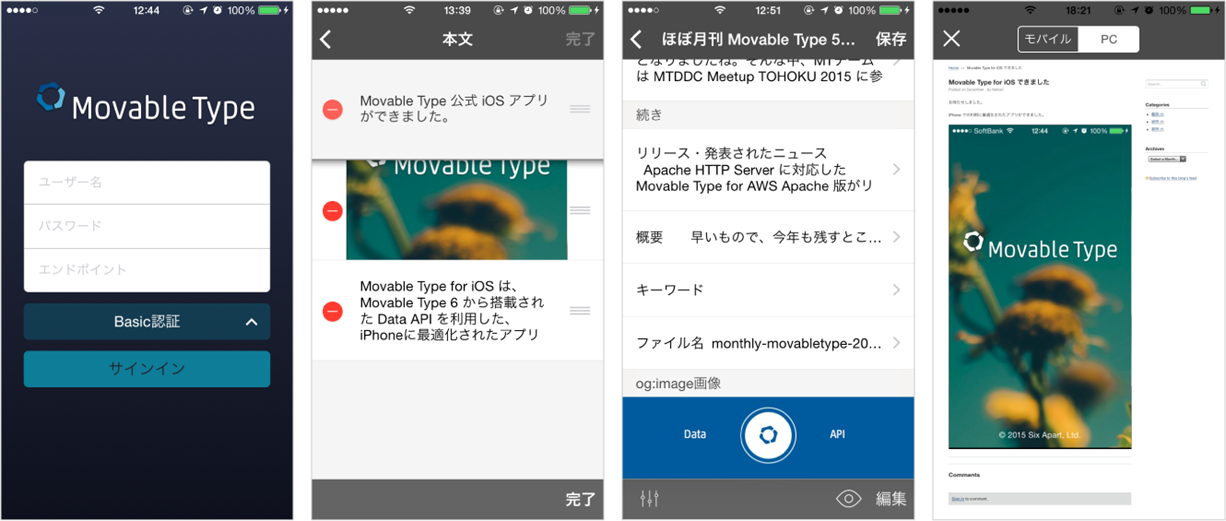Tap the og:image Data API banner image
The width and height of the screenshot is (1226, 521).
point(768,438)
